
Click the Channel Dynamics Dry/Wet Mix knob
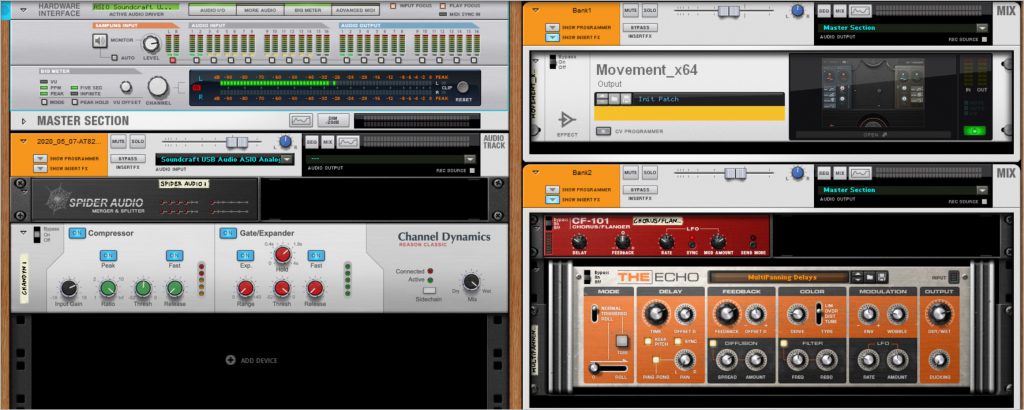pos(470,283)
